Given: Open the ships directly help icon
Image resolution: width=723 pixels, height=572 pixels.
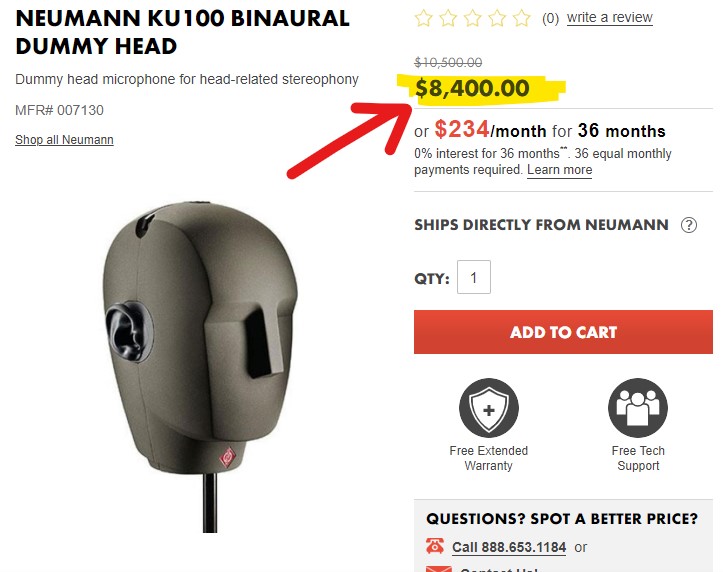Looking at the screenshot, I should click(x=689, y=225).
